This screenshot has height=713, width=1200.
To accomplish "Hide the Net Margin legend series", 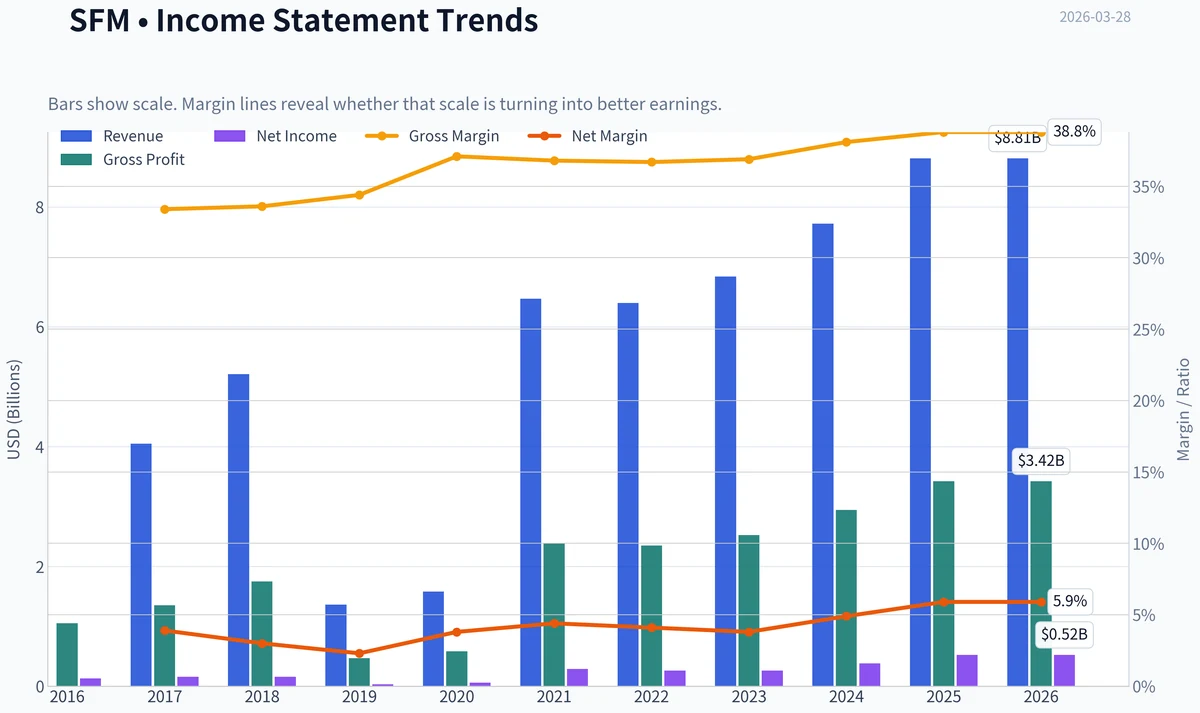I will 587,136.
